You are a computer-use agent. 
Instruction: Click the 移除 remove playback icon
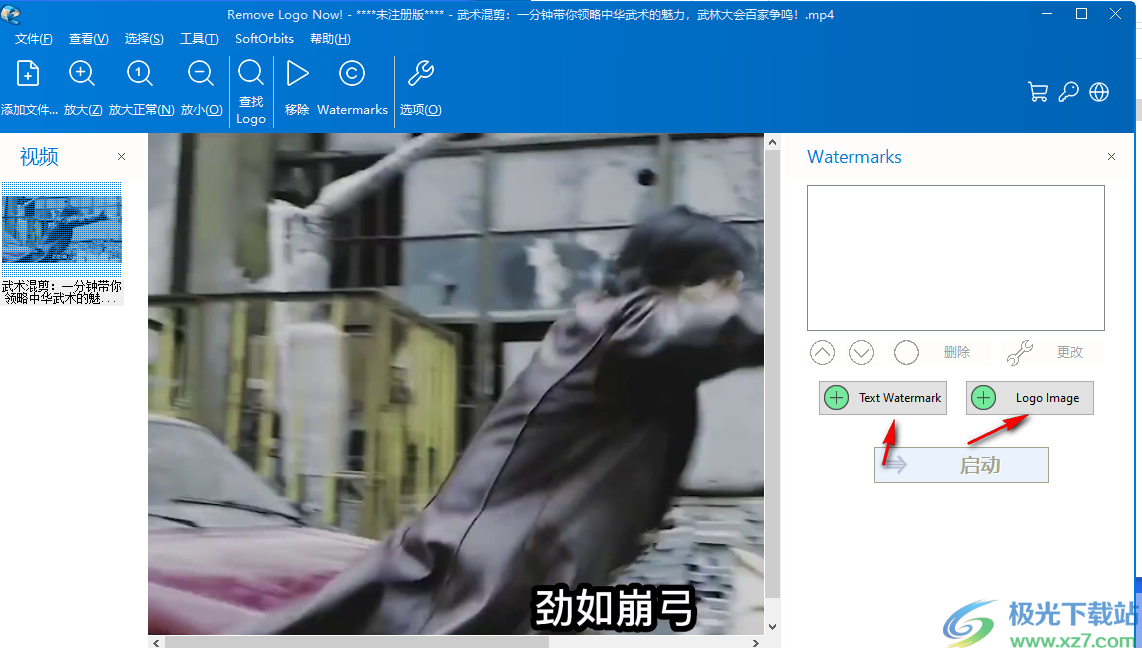point(296,73)
